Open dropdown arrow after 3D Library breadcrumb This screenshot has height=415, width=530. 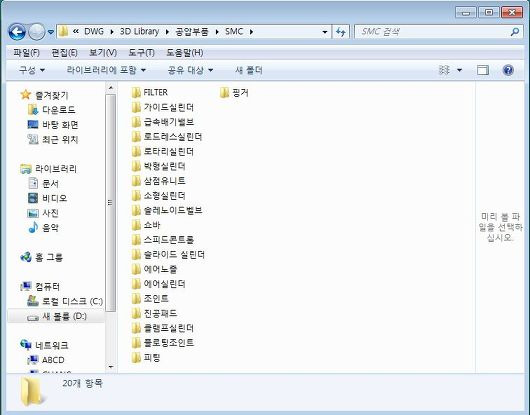coord(167,32)
